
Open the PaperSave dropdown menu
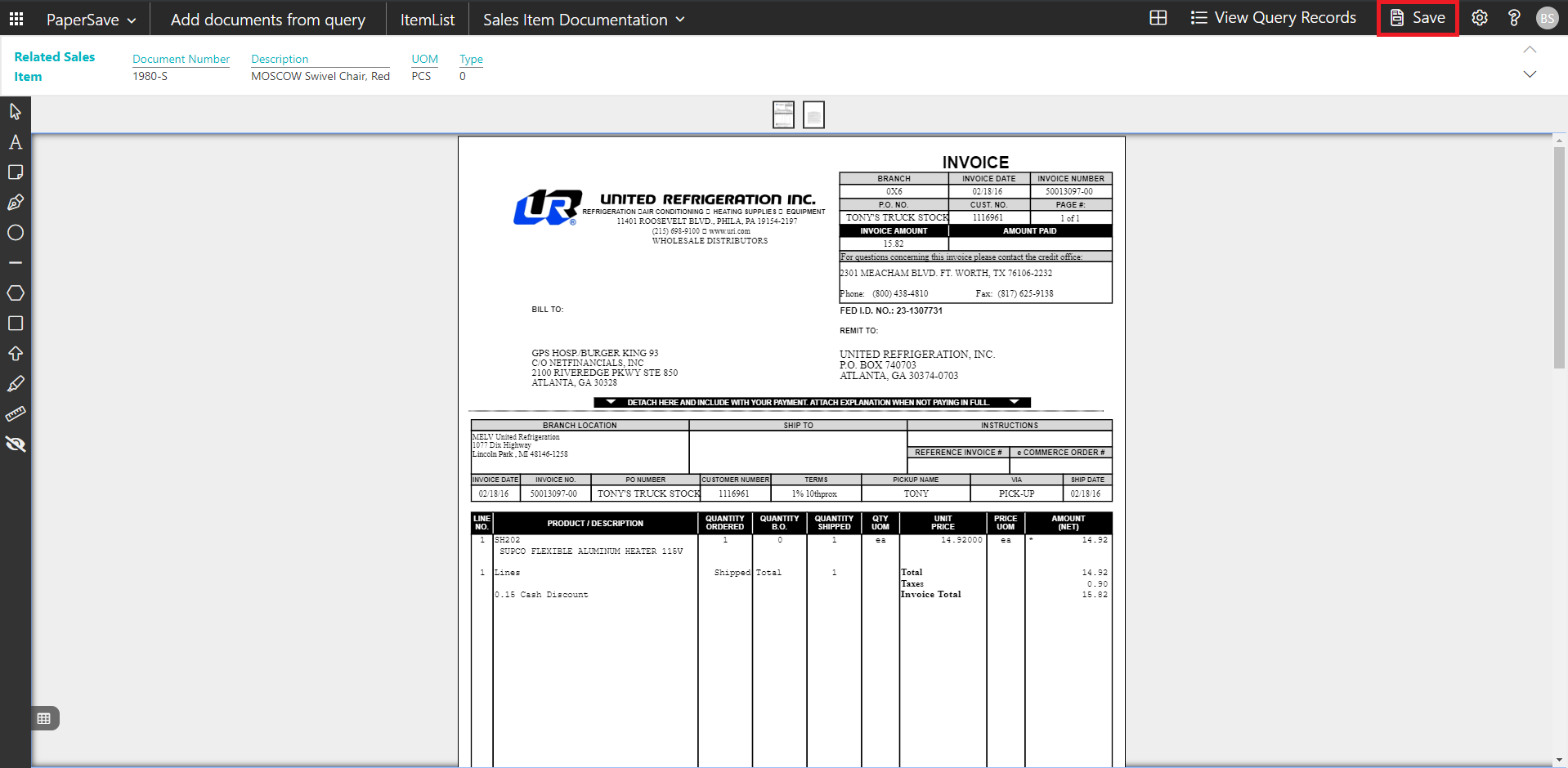[91, 20]
